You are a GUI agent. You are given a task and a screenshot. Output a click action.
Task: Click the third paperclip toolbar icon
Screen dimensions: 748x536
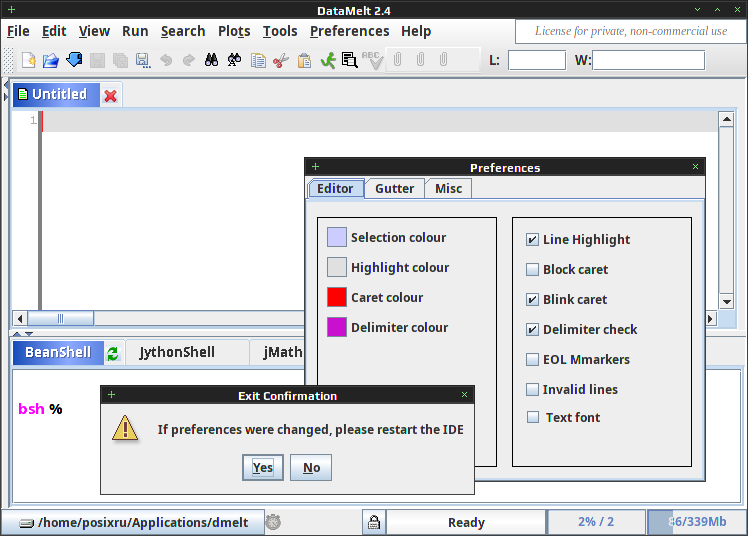[x=443, y=60]
